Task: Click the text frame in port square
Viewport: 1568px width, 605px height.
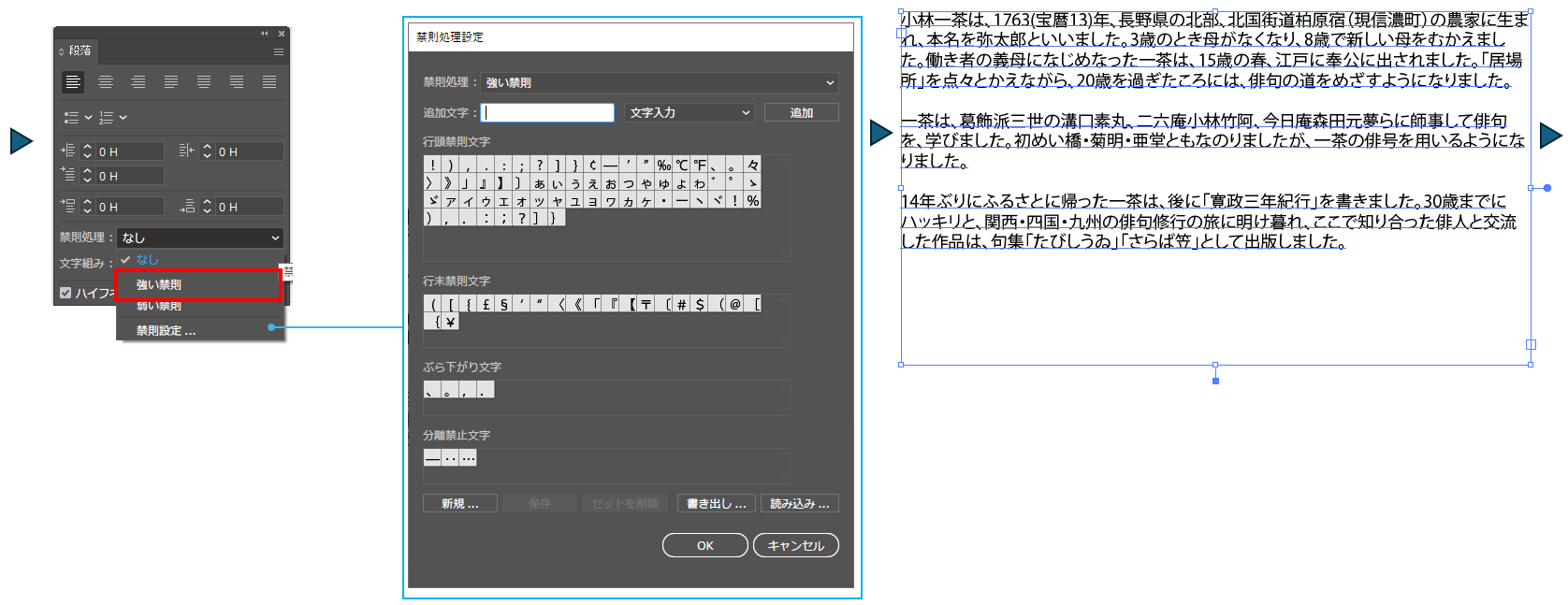Action: [x=902, y=33]
